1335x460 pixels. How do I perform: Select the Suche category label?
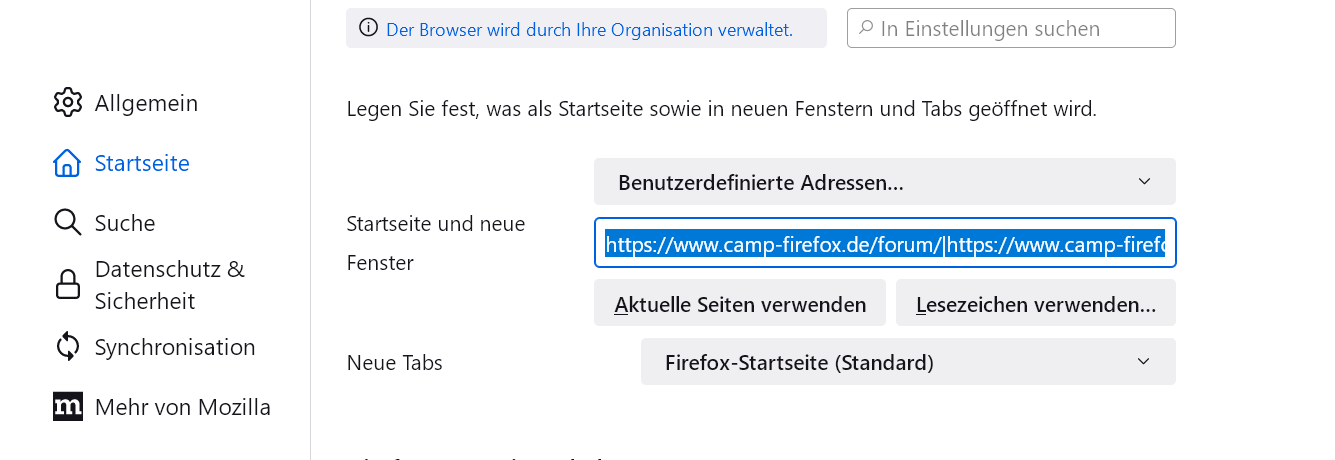click(124, 223)
